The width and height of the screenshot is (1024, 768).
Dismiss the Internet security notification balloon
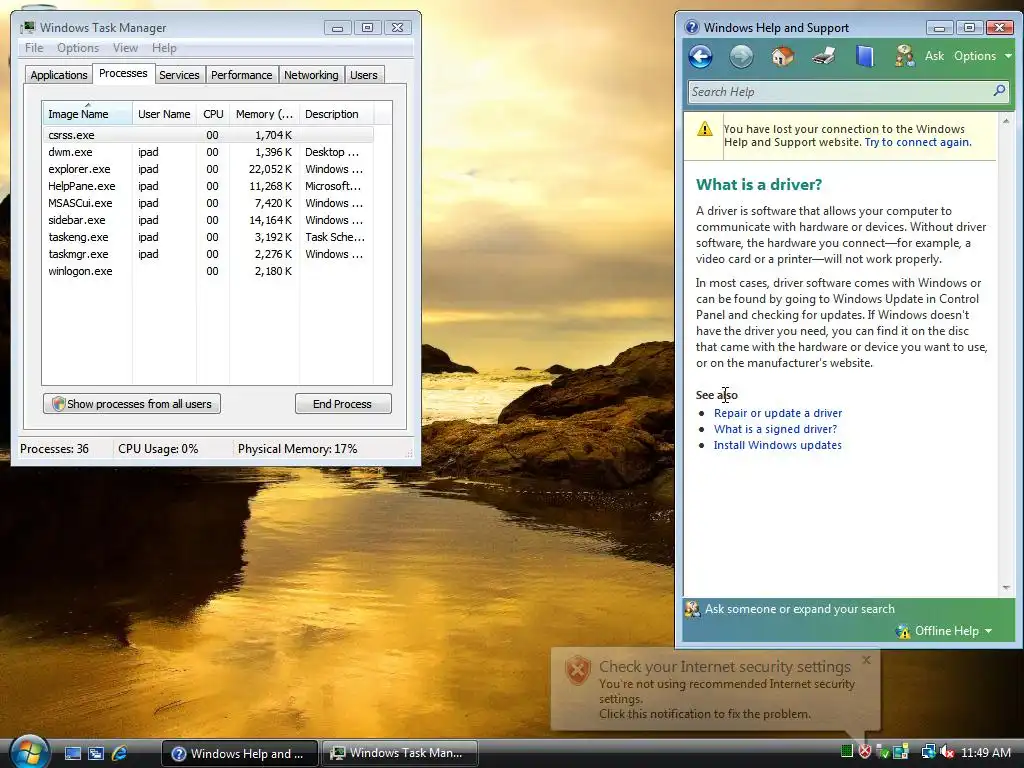click(x=866, y=660)
